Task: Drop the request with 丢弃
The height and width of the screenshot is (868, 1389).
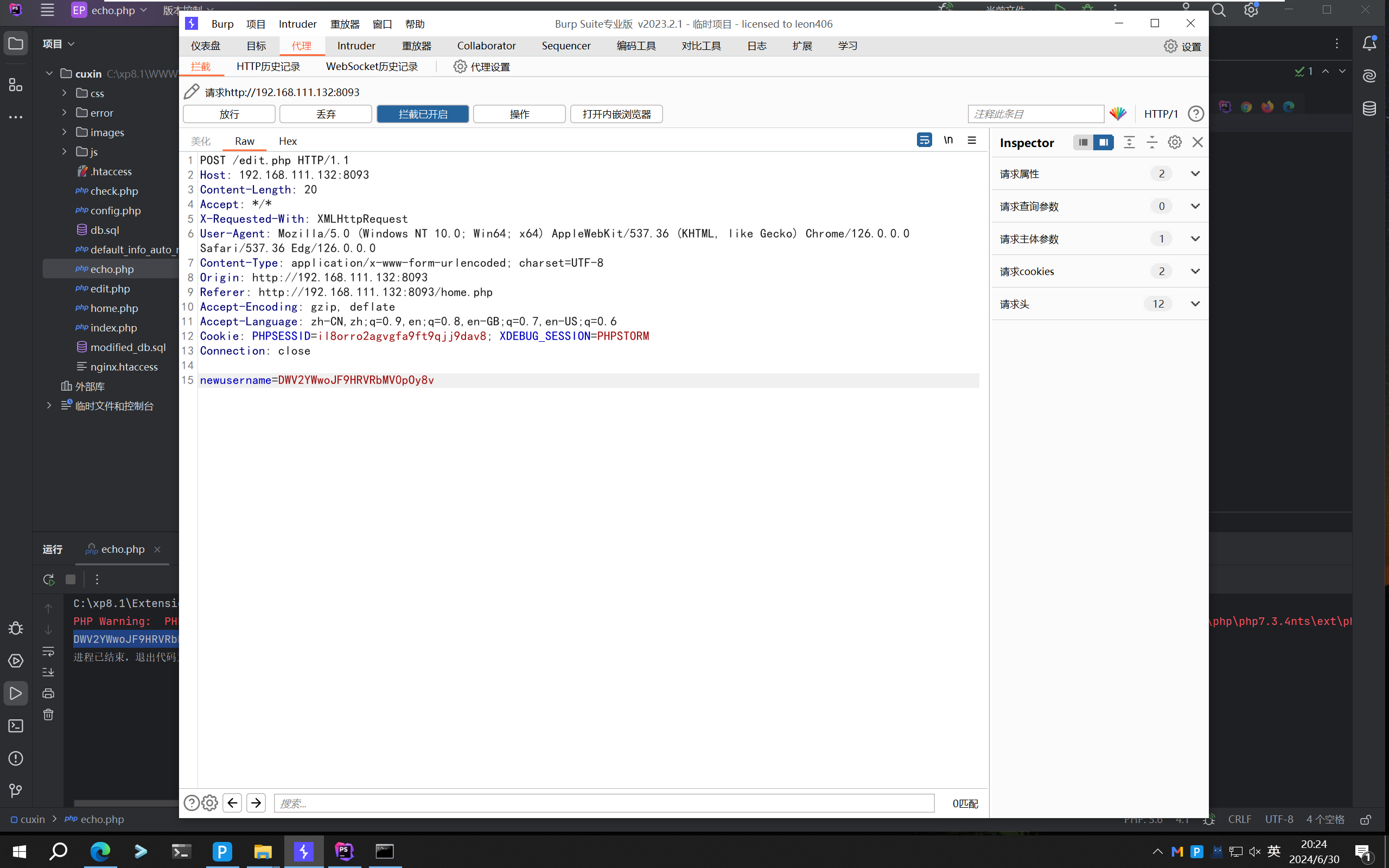Action: tap(326, 114)
